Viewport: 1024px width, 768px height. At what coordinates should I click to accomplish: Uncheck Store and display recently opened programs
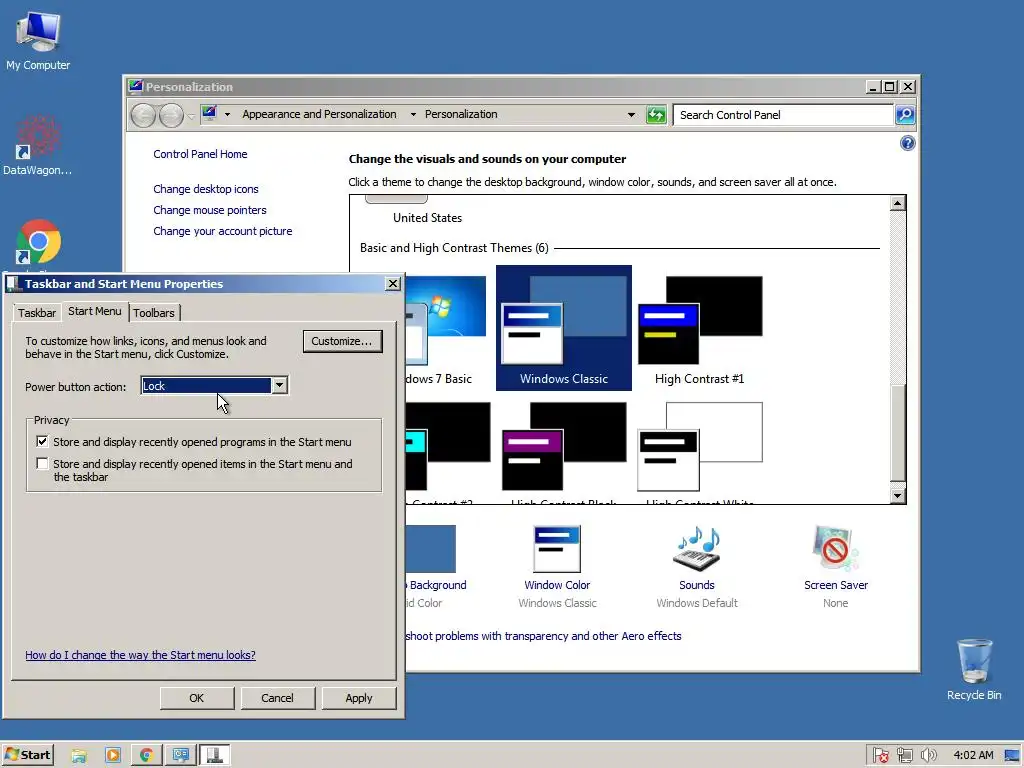coord(42,441)
